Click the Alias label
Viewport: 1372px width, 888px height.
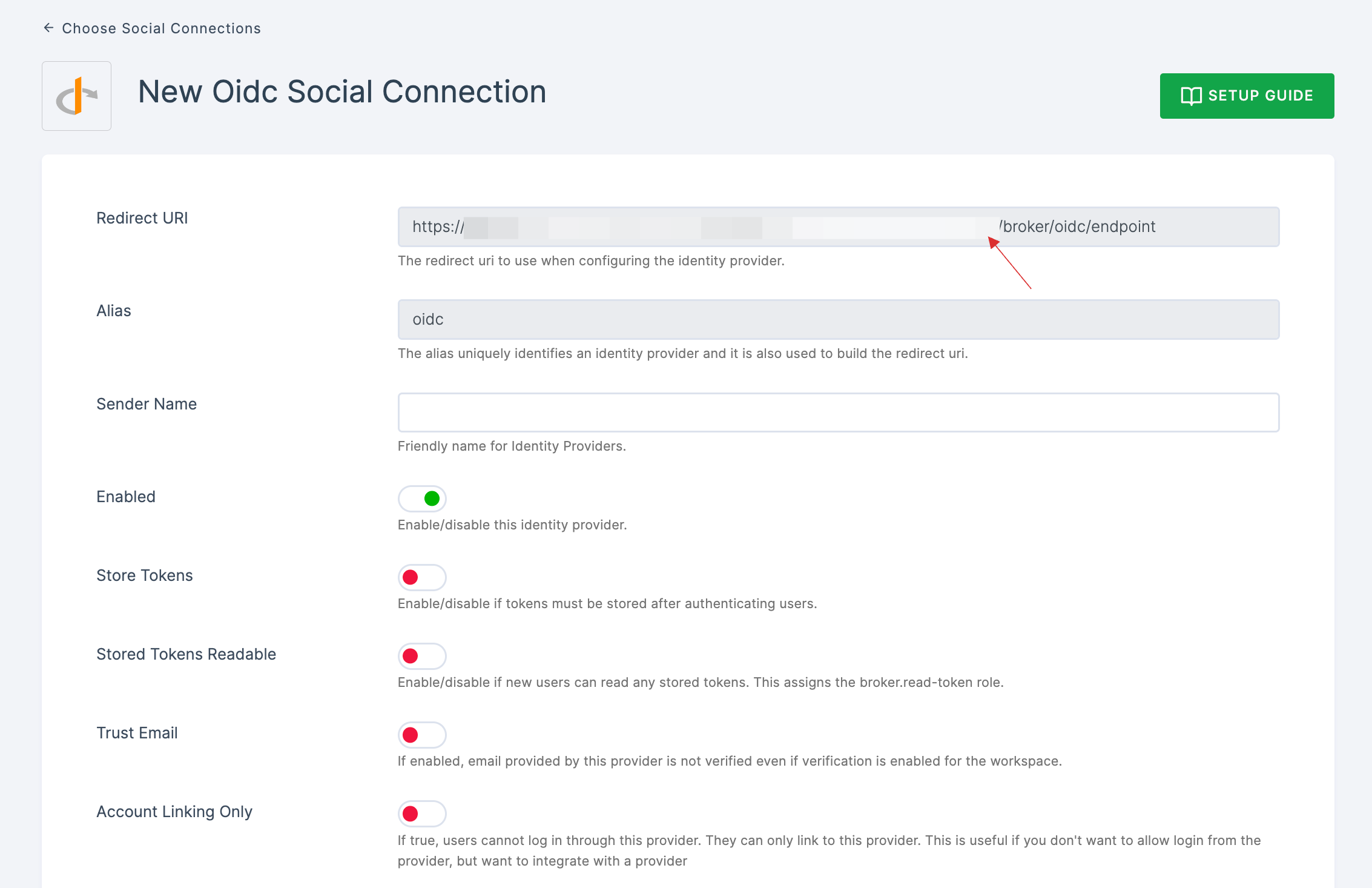[114, 311]
